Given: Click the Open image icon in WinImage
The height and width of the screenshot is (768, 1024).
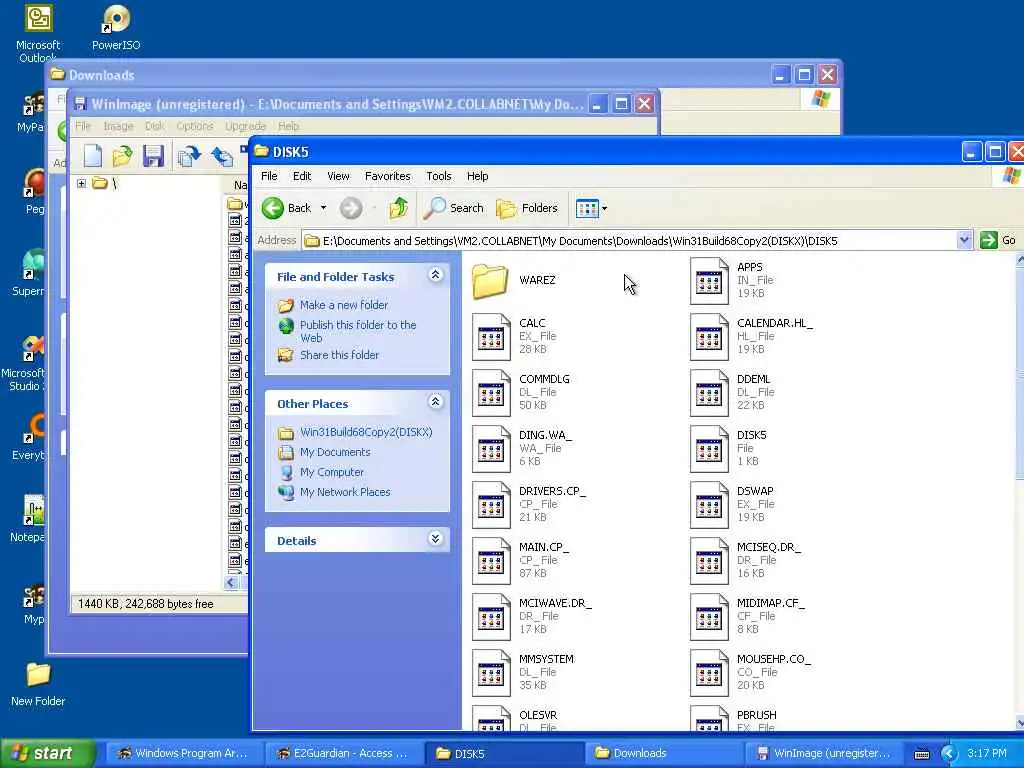Looking at the screenshot, I should 122,155.
